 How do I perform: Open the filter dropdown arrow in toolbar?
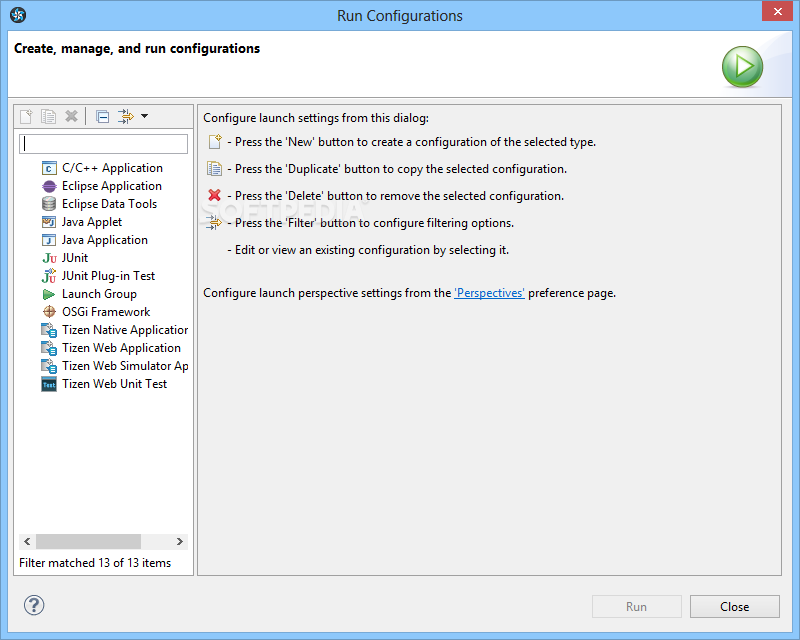point(144,116)
